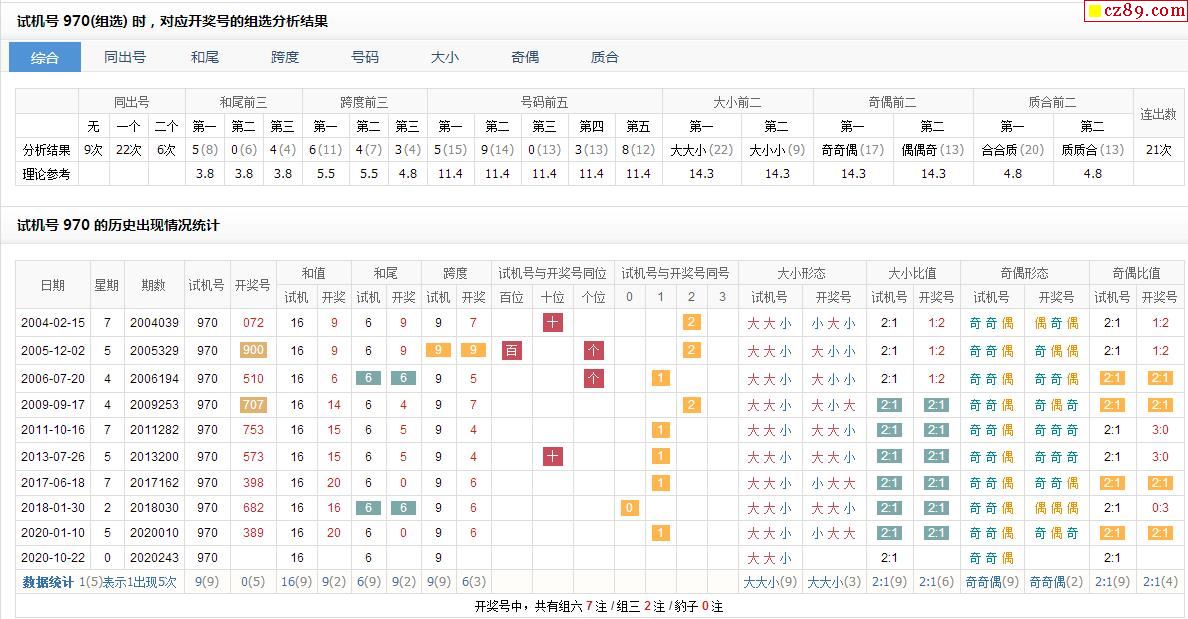Viewport: 1188px width, 619px height.
Task: Open the 和尾 tab
Action: (205, 57)
